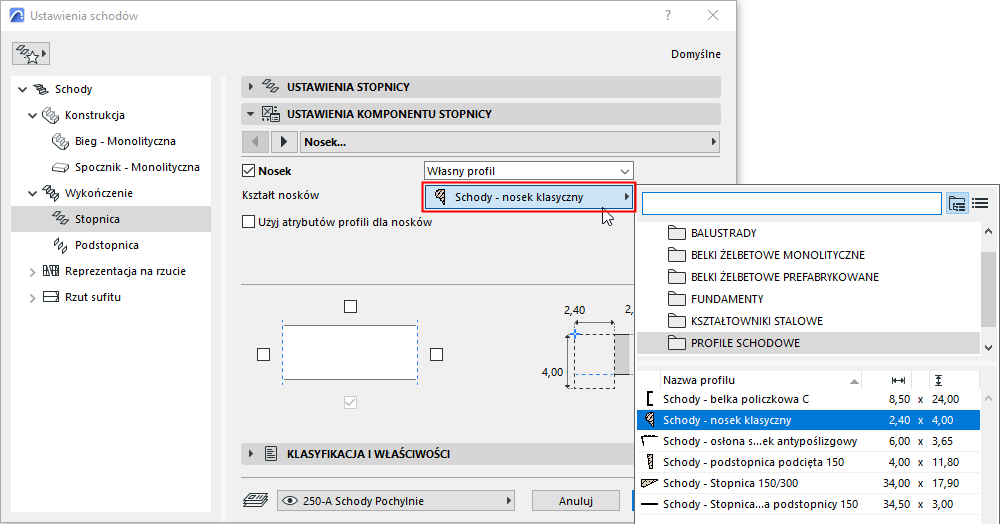Select Schody - Stopnica...a podstopnicy 150 profile
Viewport: 1000px width, 524px height.
pyautogui.click(x=809, y=504)
